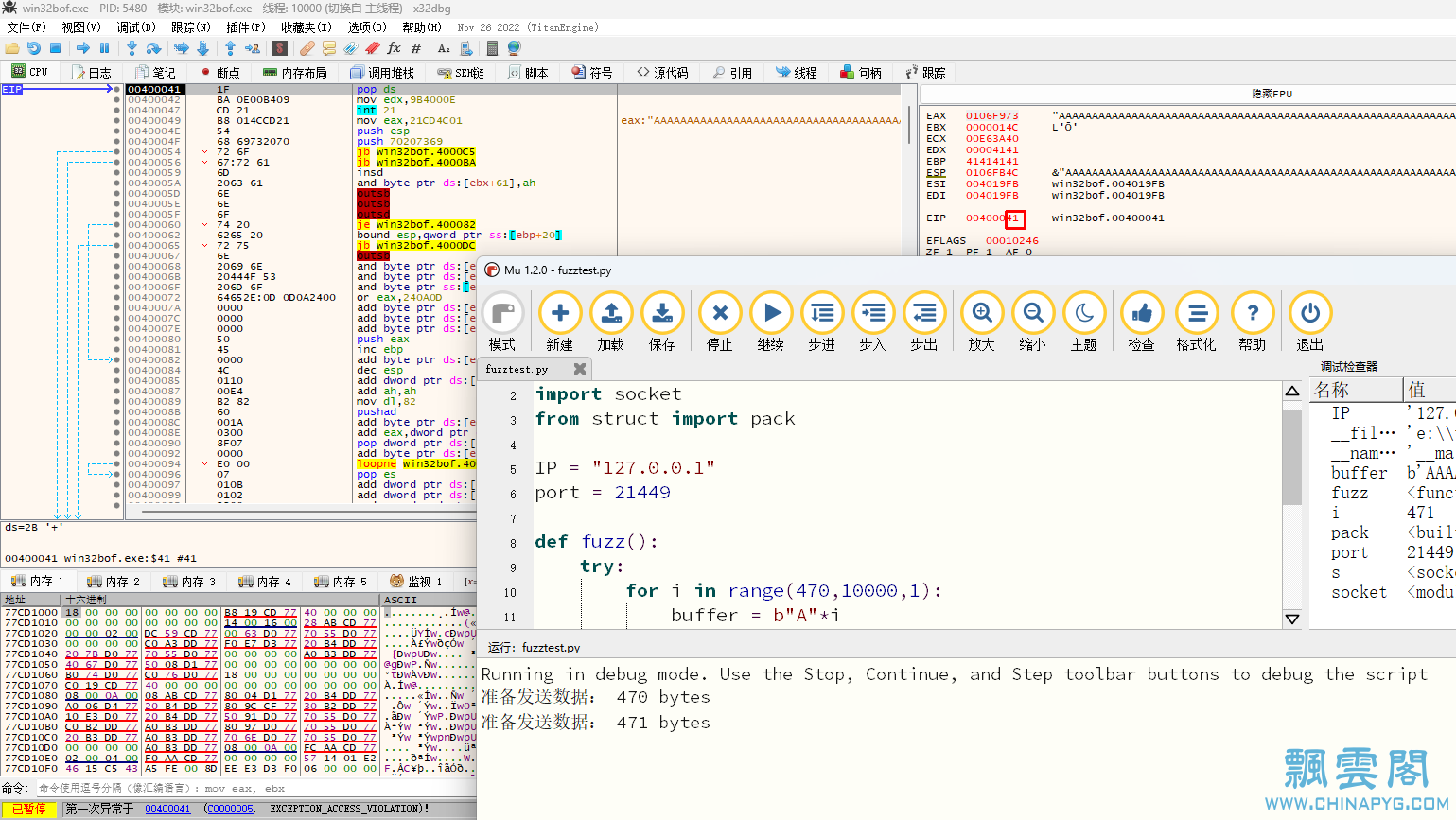Image resolution: width=1456 pixels, height=820 pixels.
Task: Click the Mu 模式 mode button
Action: (502, 323)
